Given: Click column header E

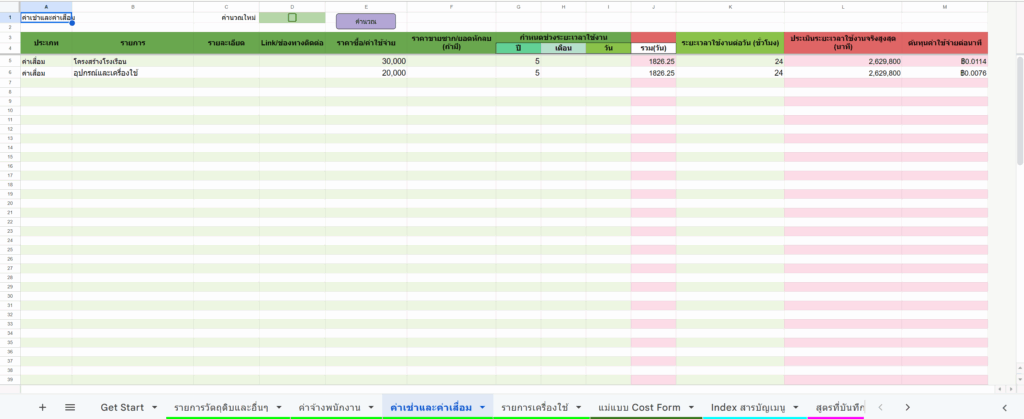Looking at the screenshot, I should coord(366,7).
